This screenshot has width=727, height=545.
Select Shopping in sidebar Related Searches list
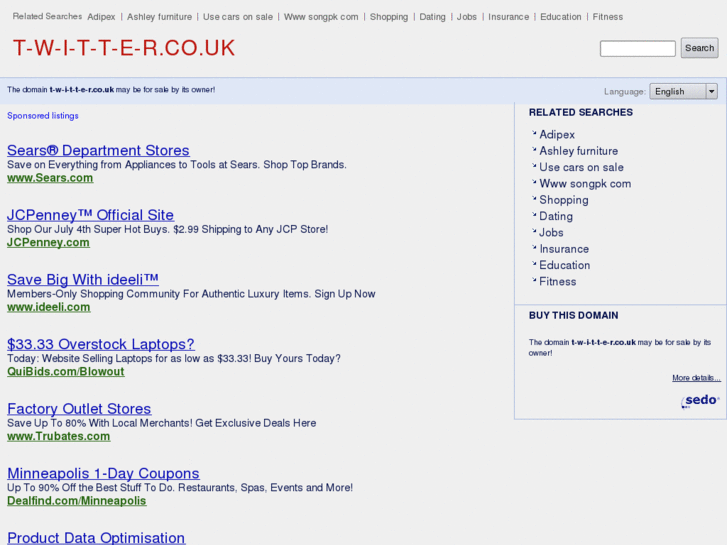click(564, 200)
